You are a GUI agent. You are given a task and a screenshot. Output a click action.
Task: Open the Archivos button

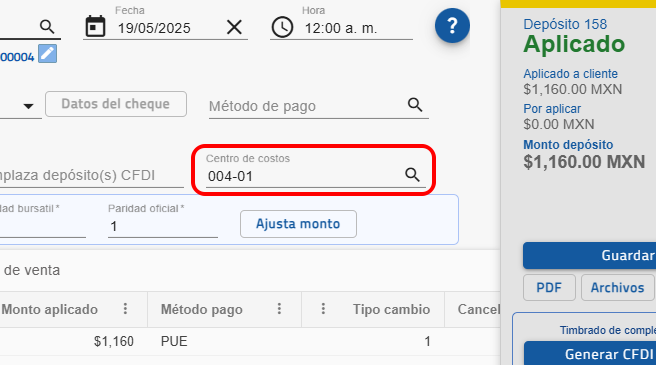pos(618,288)
